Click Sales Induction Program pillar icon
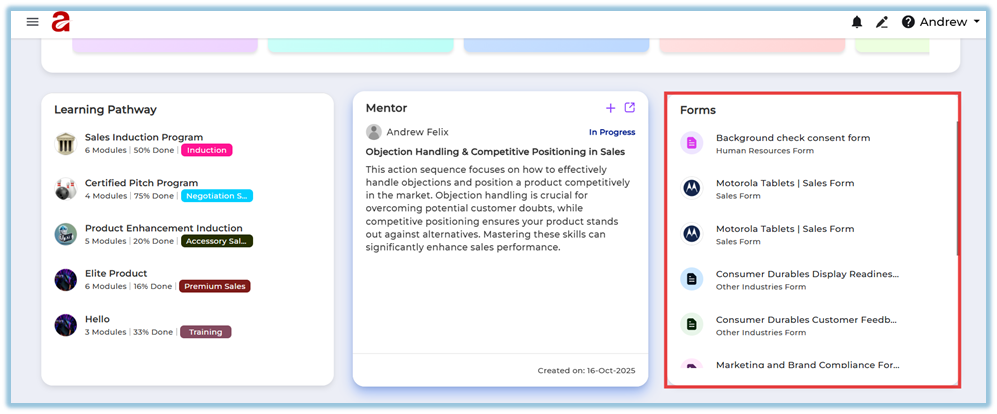 66,143
